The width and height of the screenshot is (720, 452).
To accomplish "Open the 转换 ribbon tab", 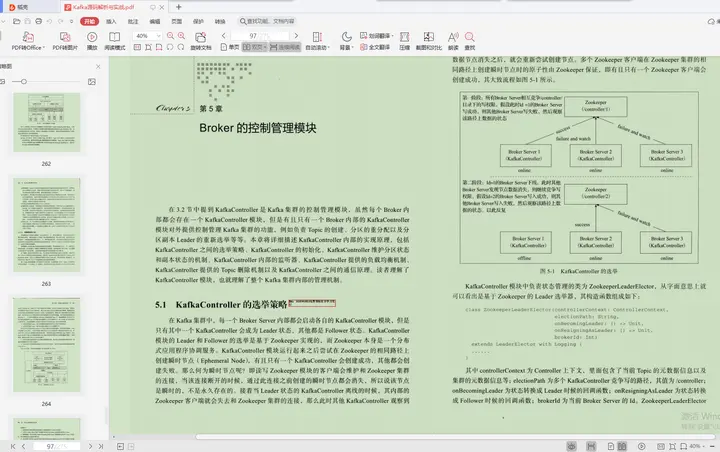I will [x=220, y=21].
